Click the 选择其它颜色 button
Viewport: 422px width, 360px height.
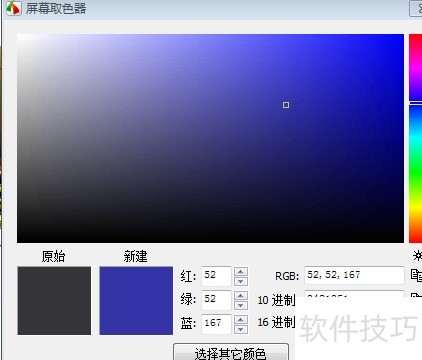pos(231,352)
